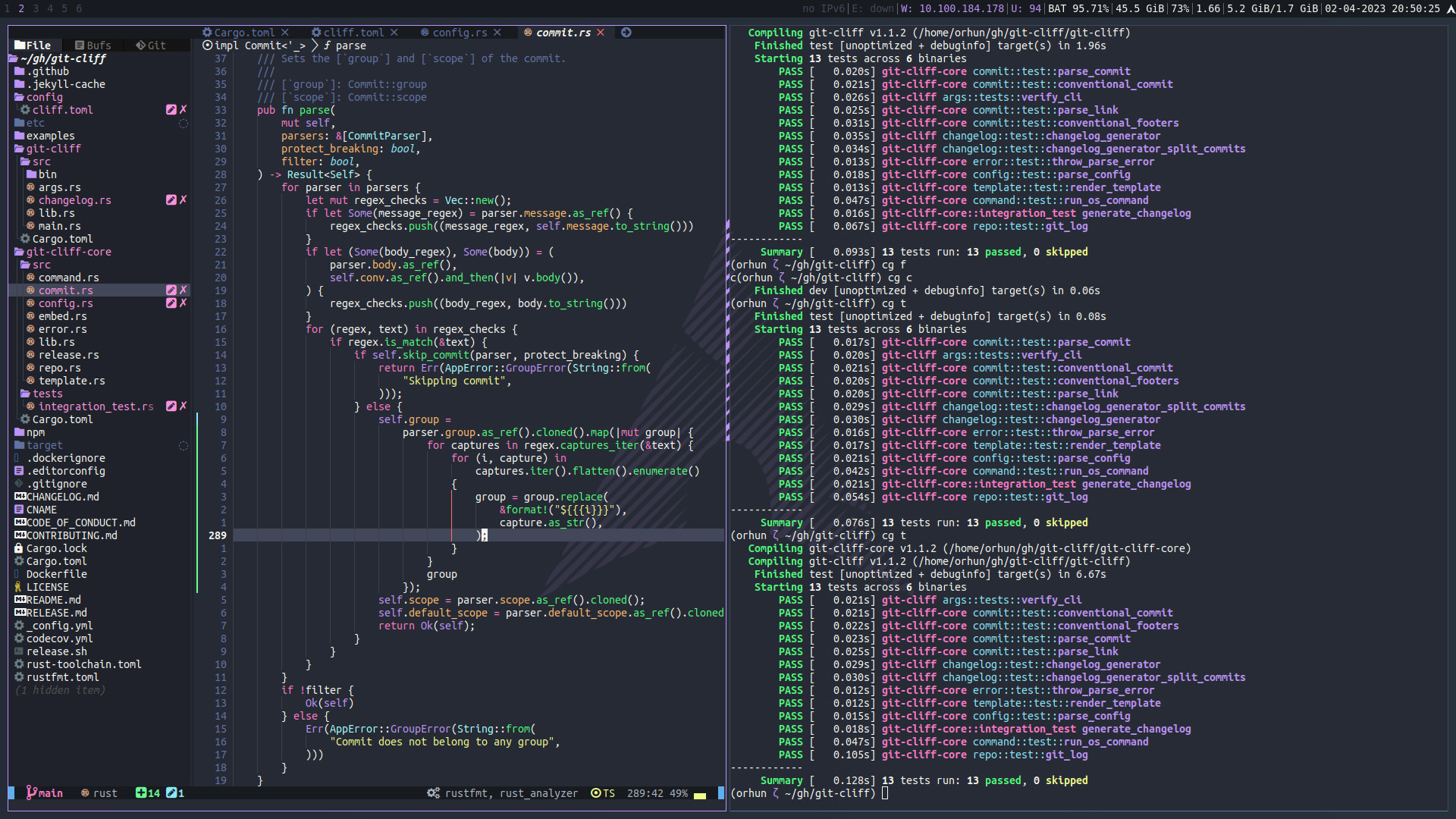Click the Rust file icon of release.rs
The image size is (1456, 819).
pos(31,355)
